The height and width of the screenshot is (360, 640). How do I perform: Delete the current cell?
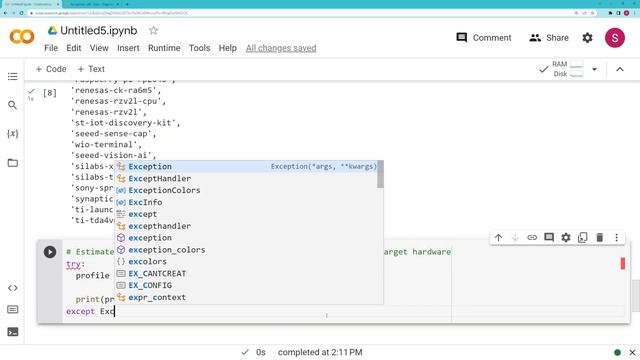pyautogui.click(x=599, y=238)
